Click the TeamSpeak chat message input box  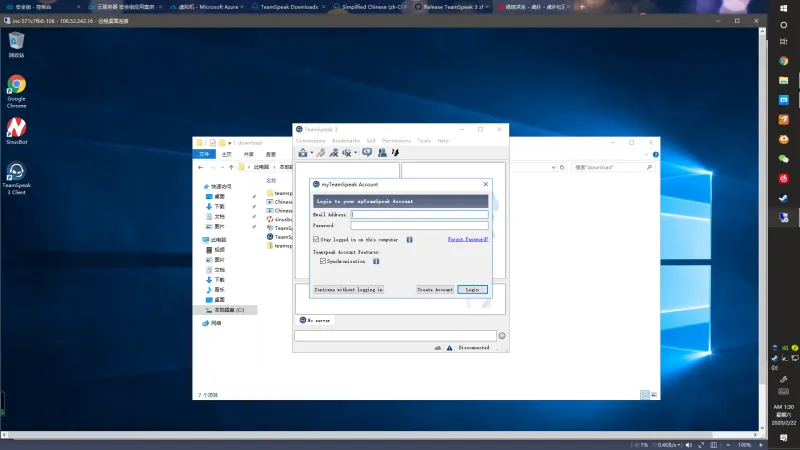(395, 335)
